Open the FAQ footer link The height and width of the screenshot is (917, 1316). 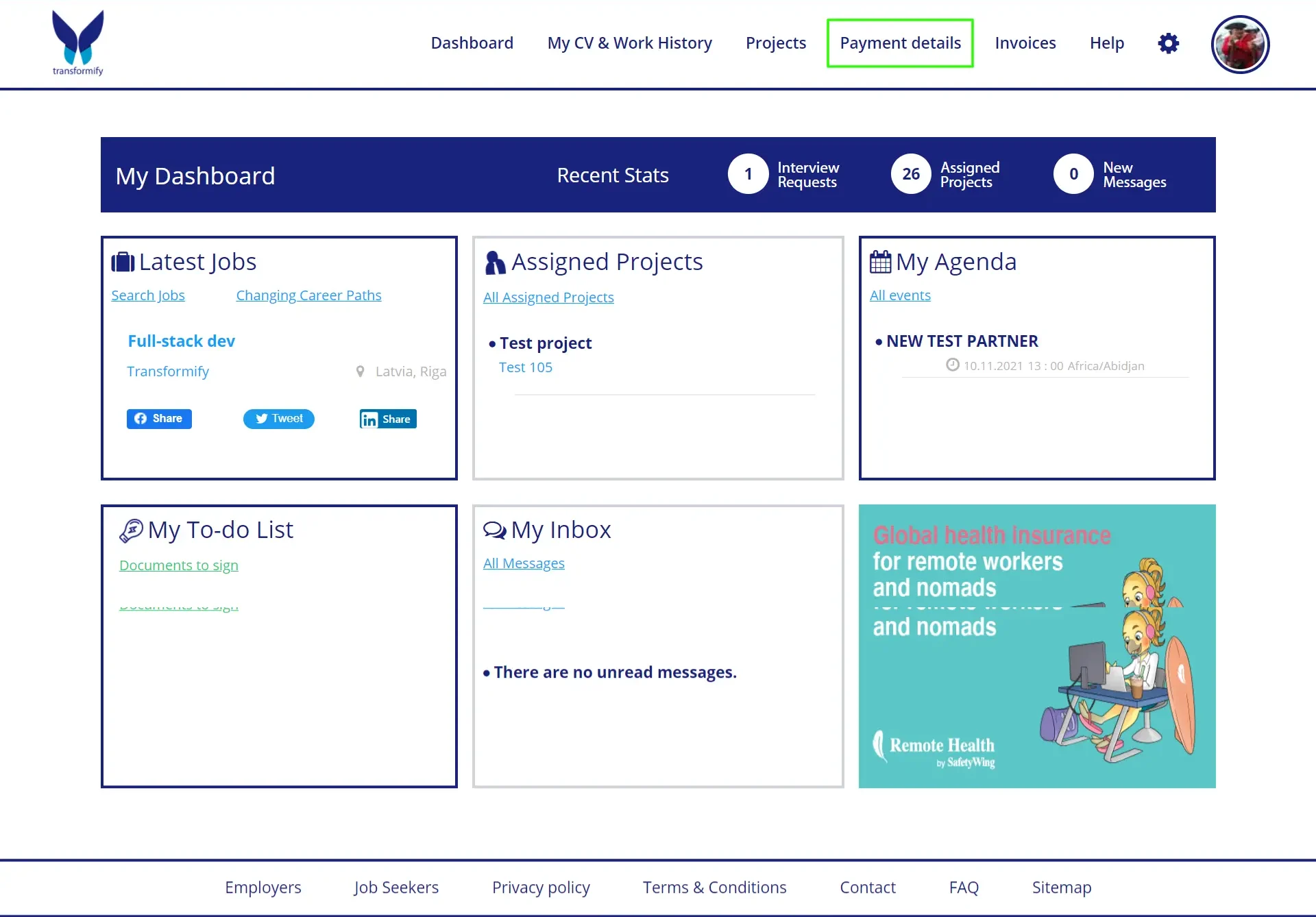click(x=964, y=888)
